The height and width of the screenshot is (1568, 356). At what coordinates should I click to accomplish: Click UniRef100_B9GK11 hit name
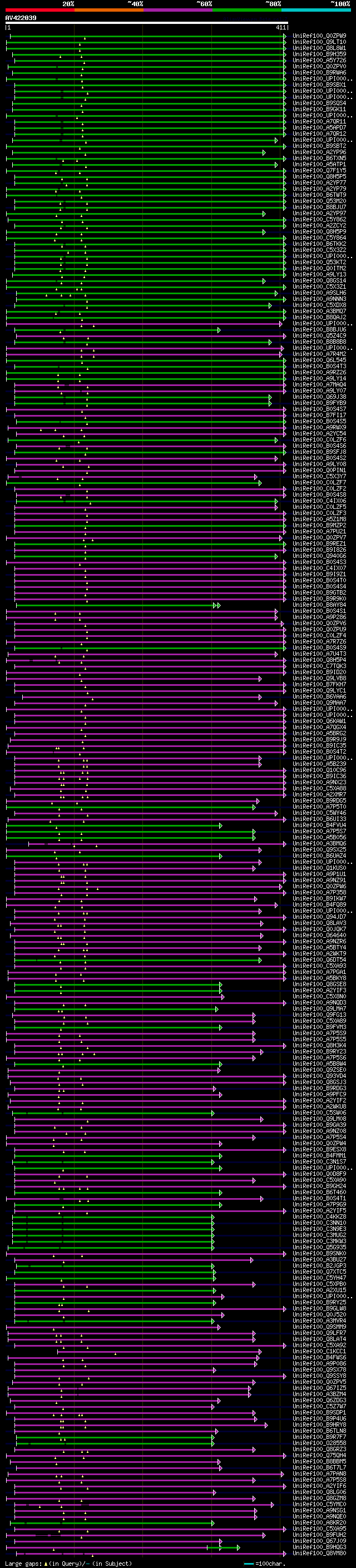(319, 110)
